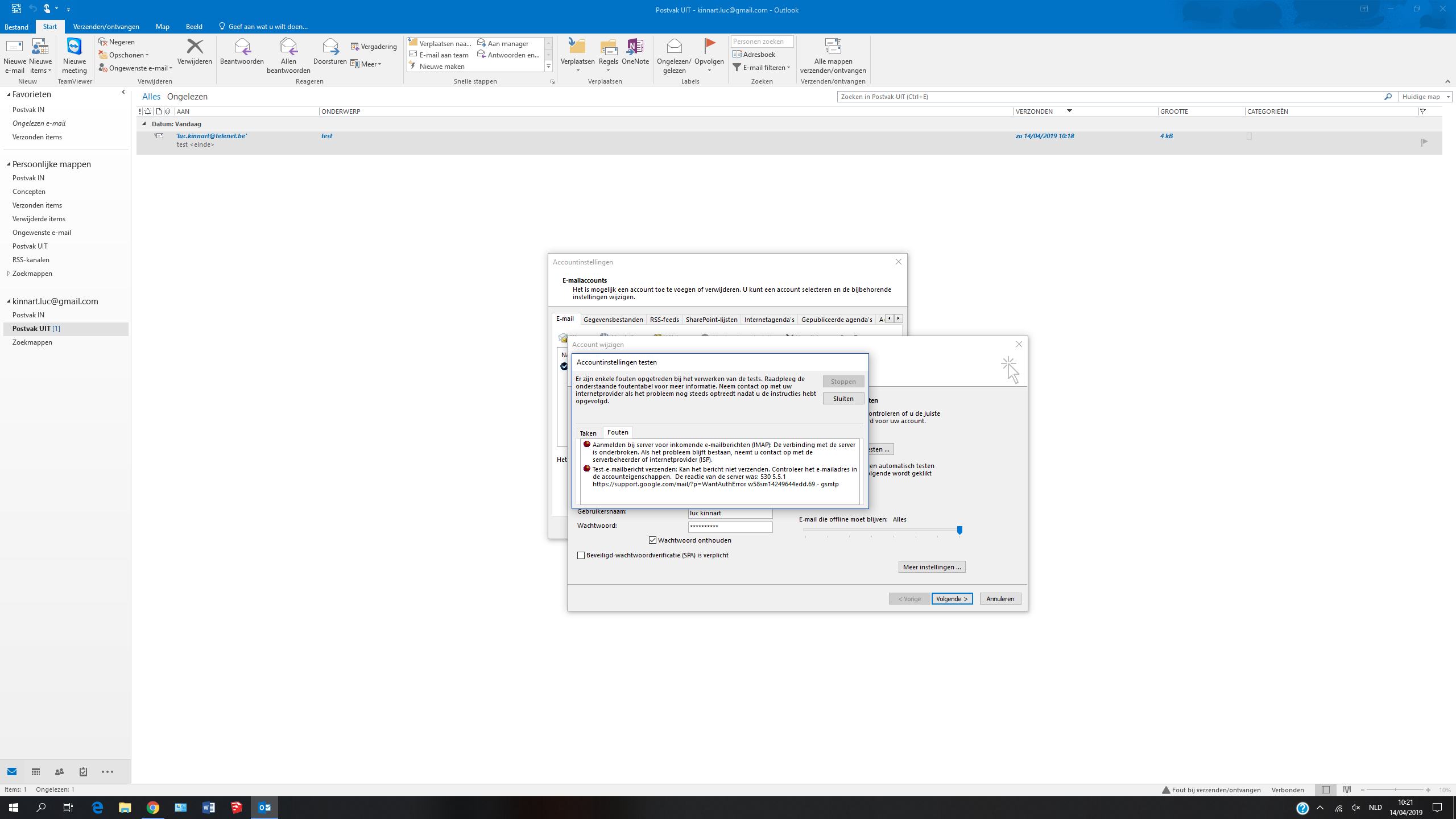Open the Meer reply options dropdown
The height and width of the screenshot is (819, 1456).
tap(366, 64)
